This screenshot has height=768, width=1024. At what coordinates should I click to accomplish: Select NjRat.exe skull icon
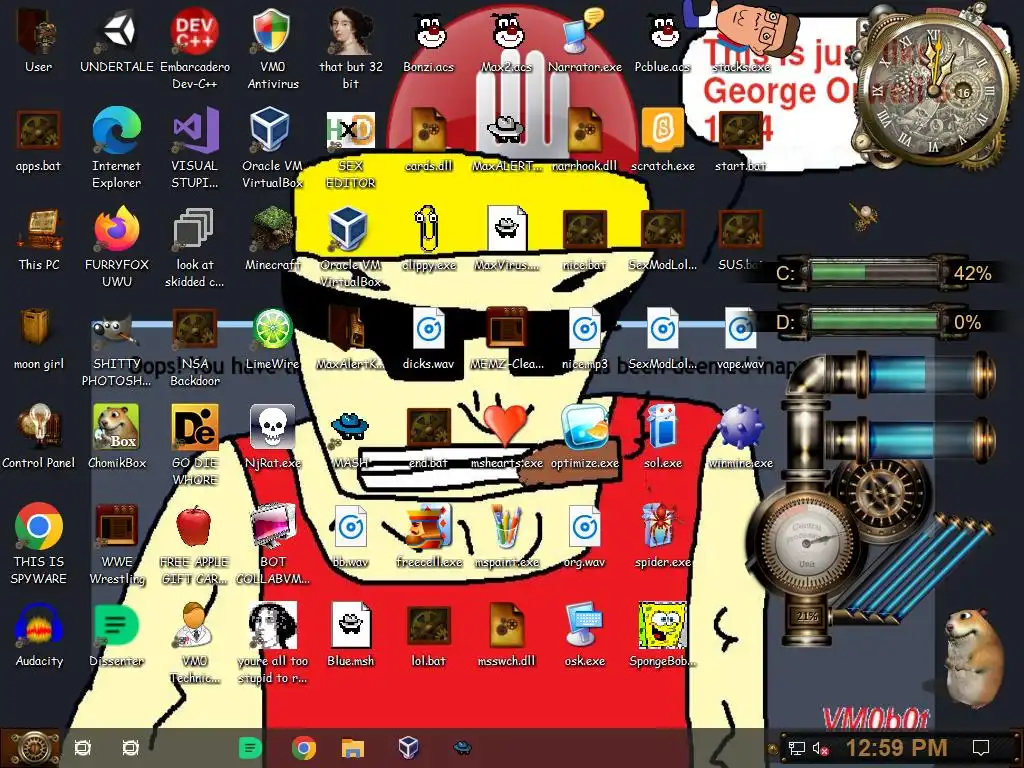click(272, 427)
